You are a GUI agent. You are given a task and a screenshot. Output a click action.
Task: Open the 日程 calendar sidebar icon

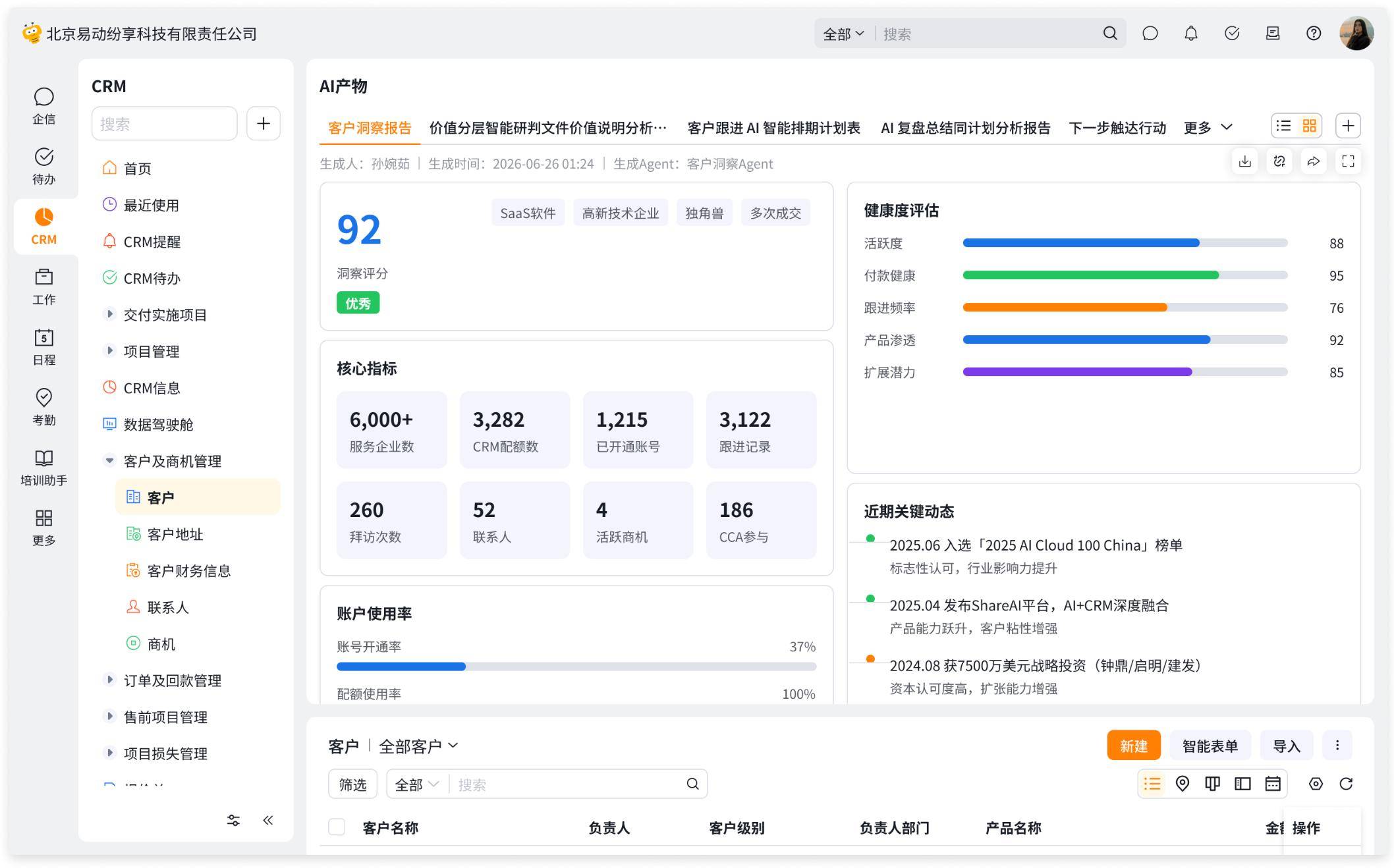(43, 346)
